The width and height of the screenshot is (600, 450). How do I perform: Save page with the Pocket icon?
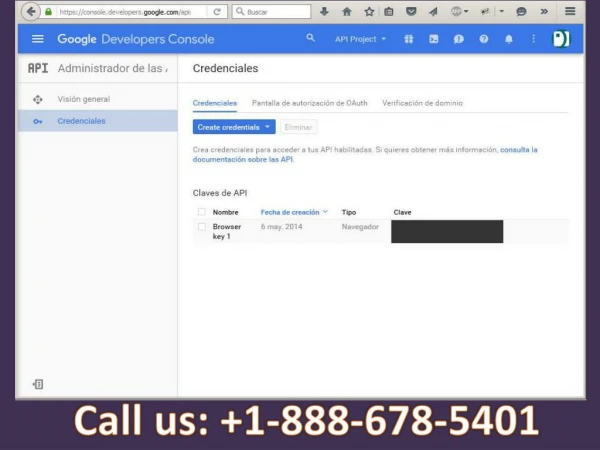[411, 11]
